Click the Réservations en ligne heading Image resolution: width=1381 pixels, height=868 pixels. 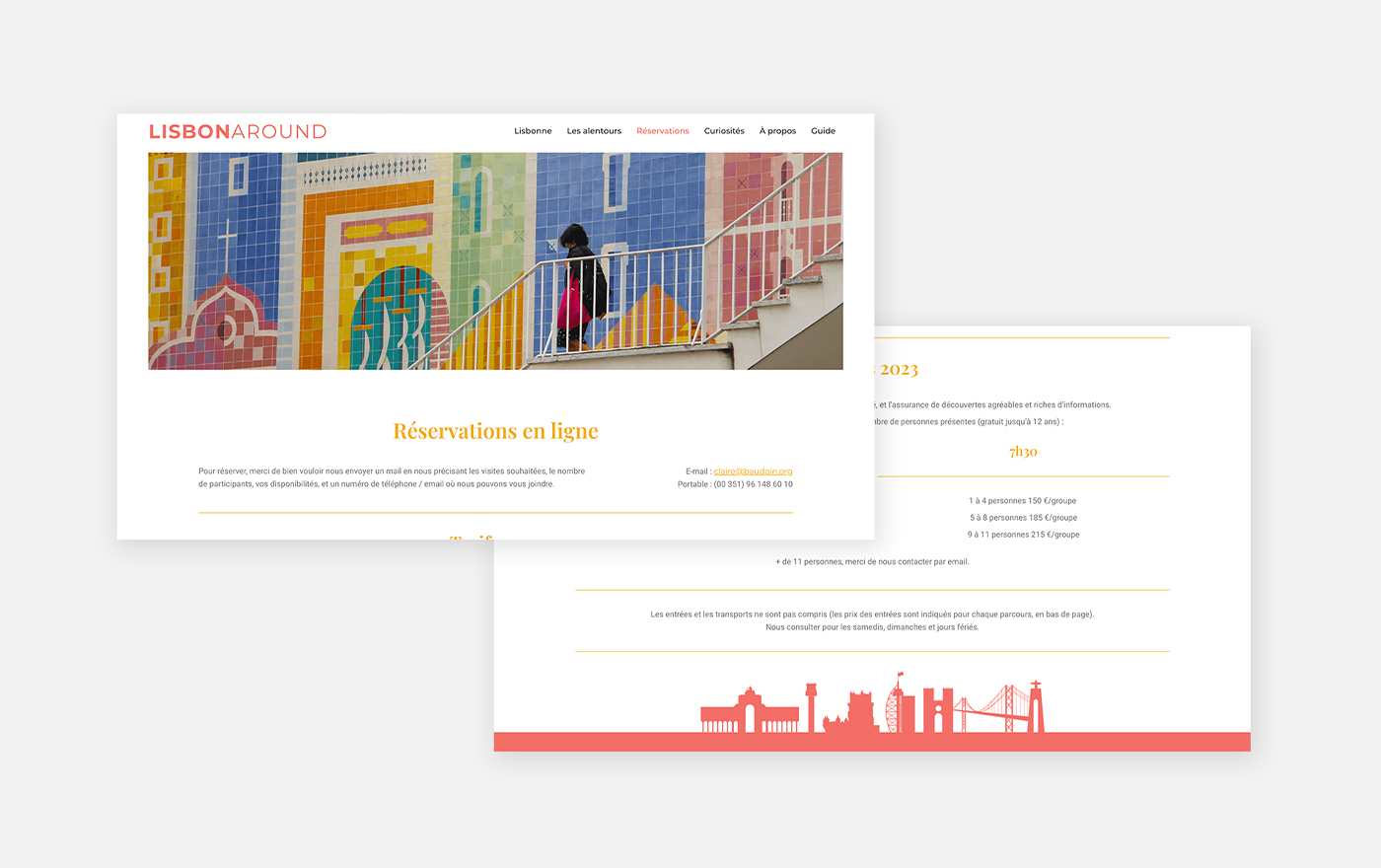[x=495, y=431]
